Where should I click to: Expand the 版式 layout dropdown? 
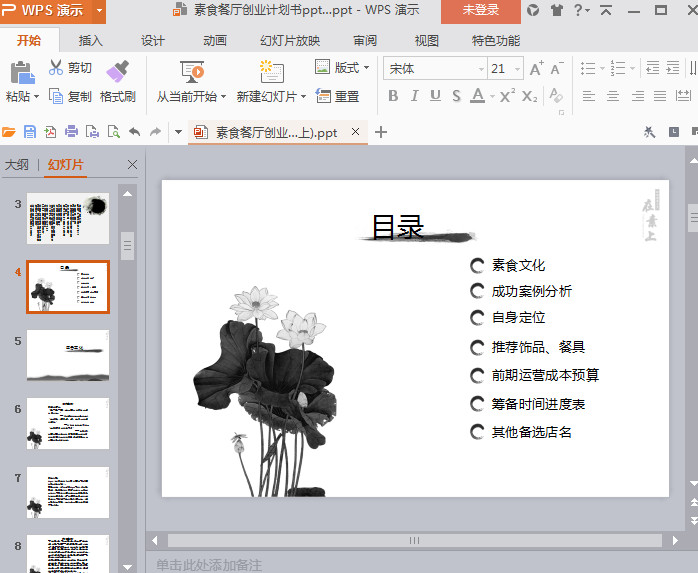click(366, 68)
